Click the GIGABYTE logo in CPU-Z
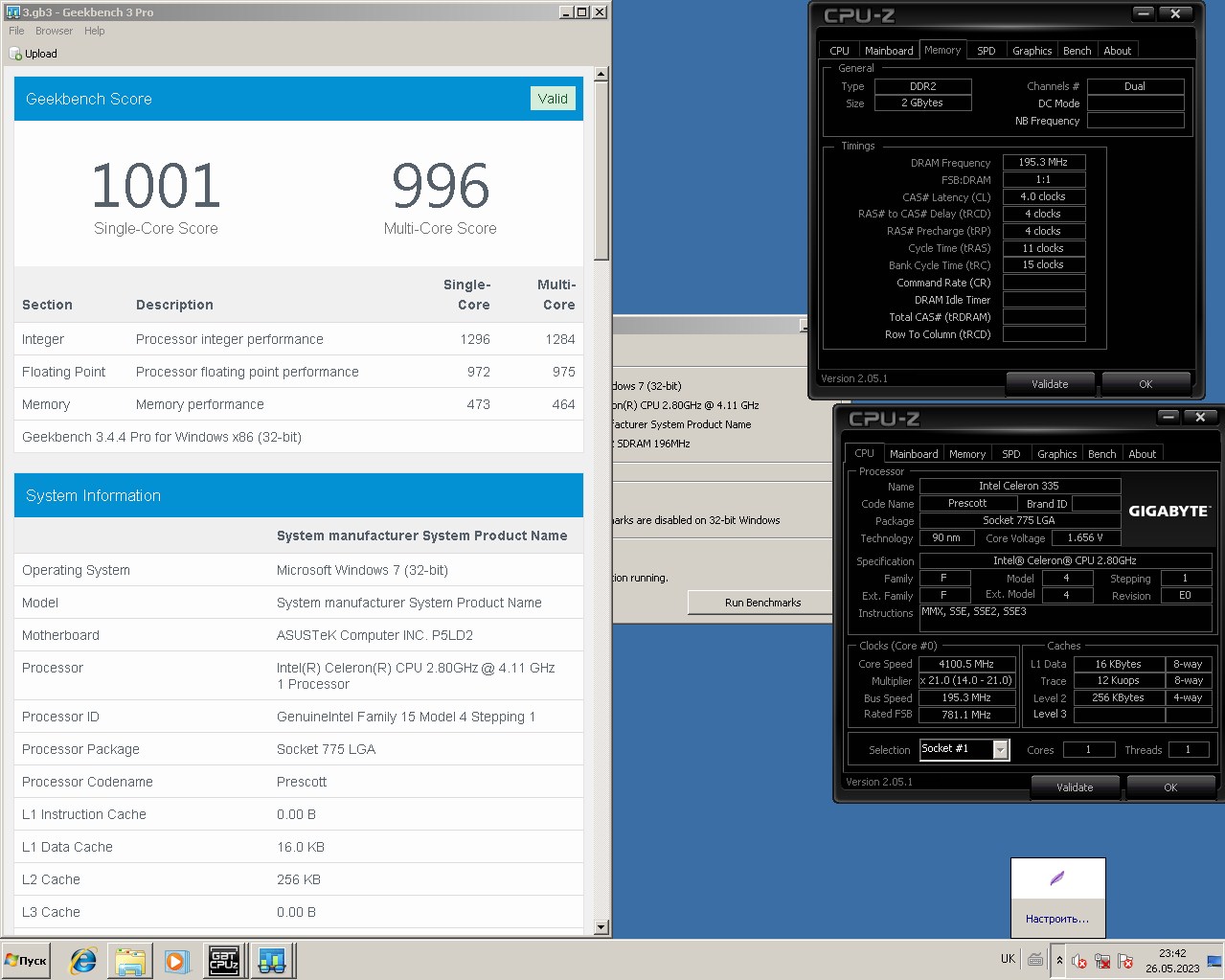 [x=1168, y=512]
